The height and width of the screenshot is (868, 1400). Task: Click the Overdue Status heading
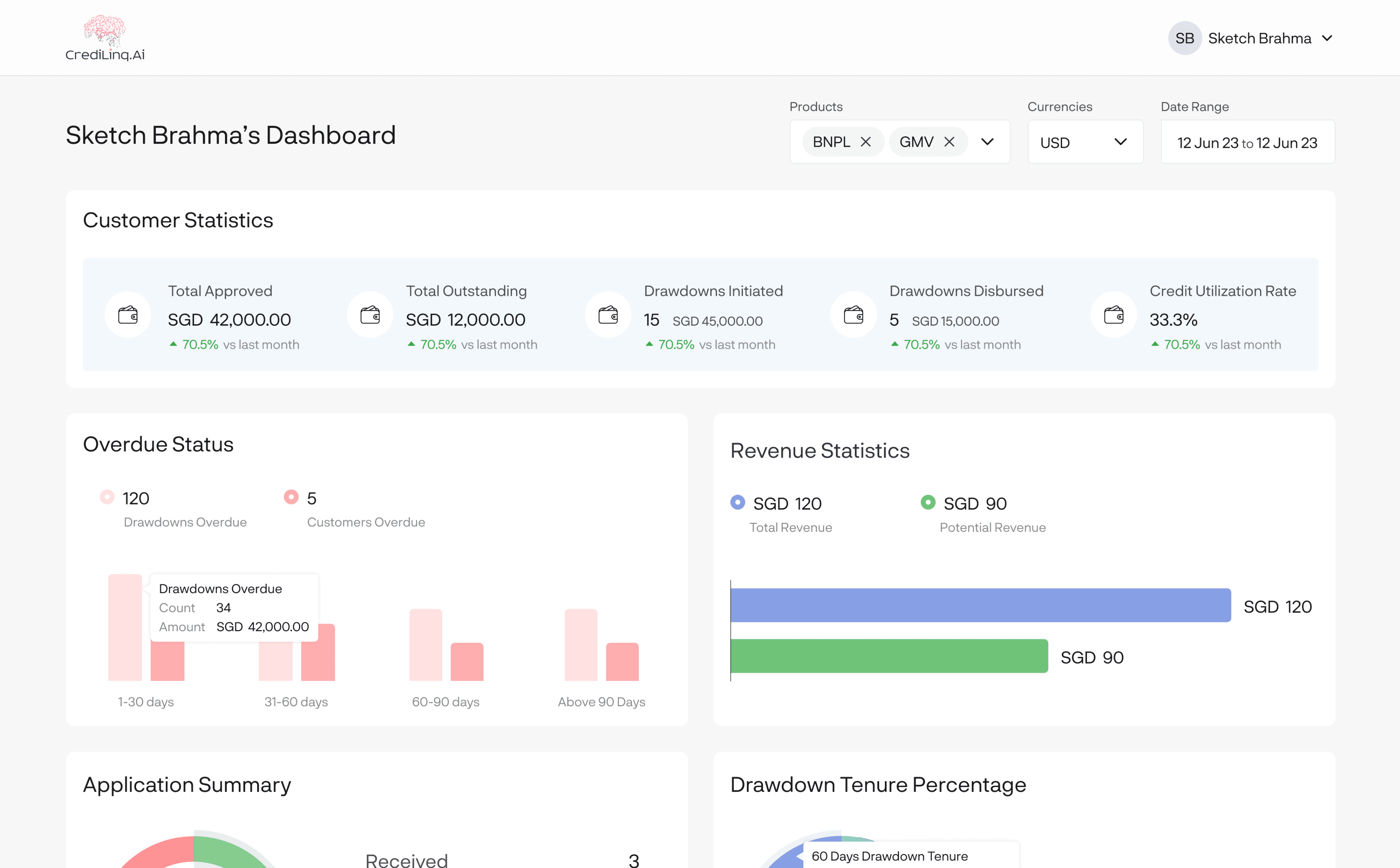[158, 444]
